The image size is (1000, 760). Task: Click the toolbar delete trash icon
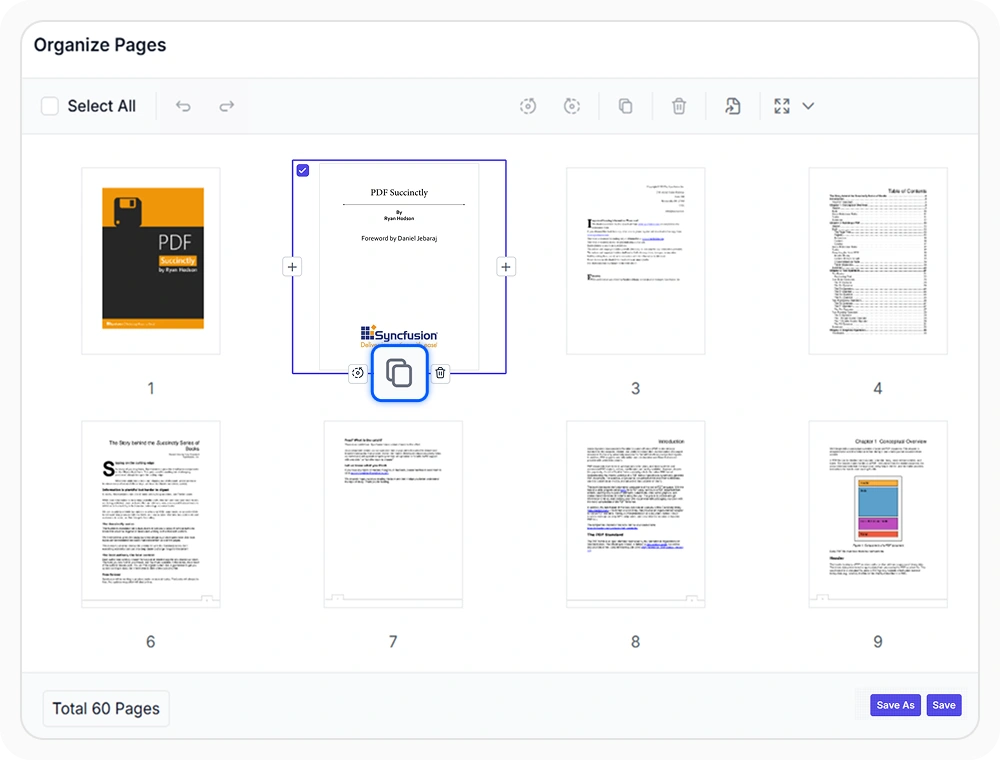pos(679,106)
